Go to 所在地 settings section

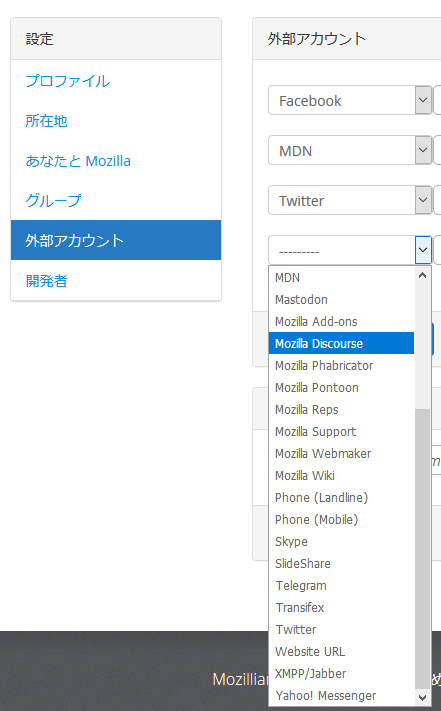[x=46, y=121]
